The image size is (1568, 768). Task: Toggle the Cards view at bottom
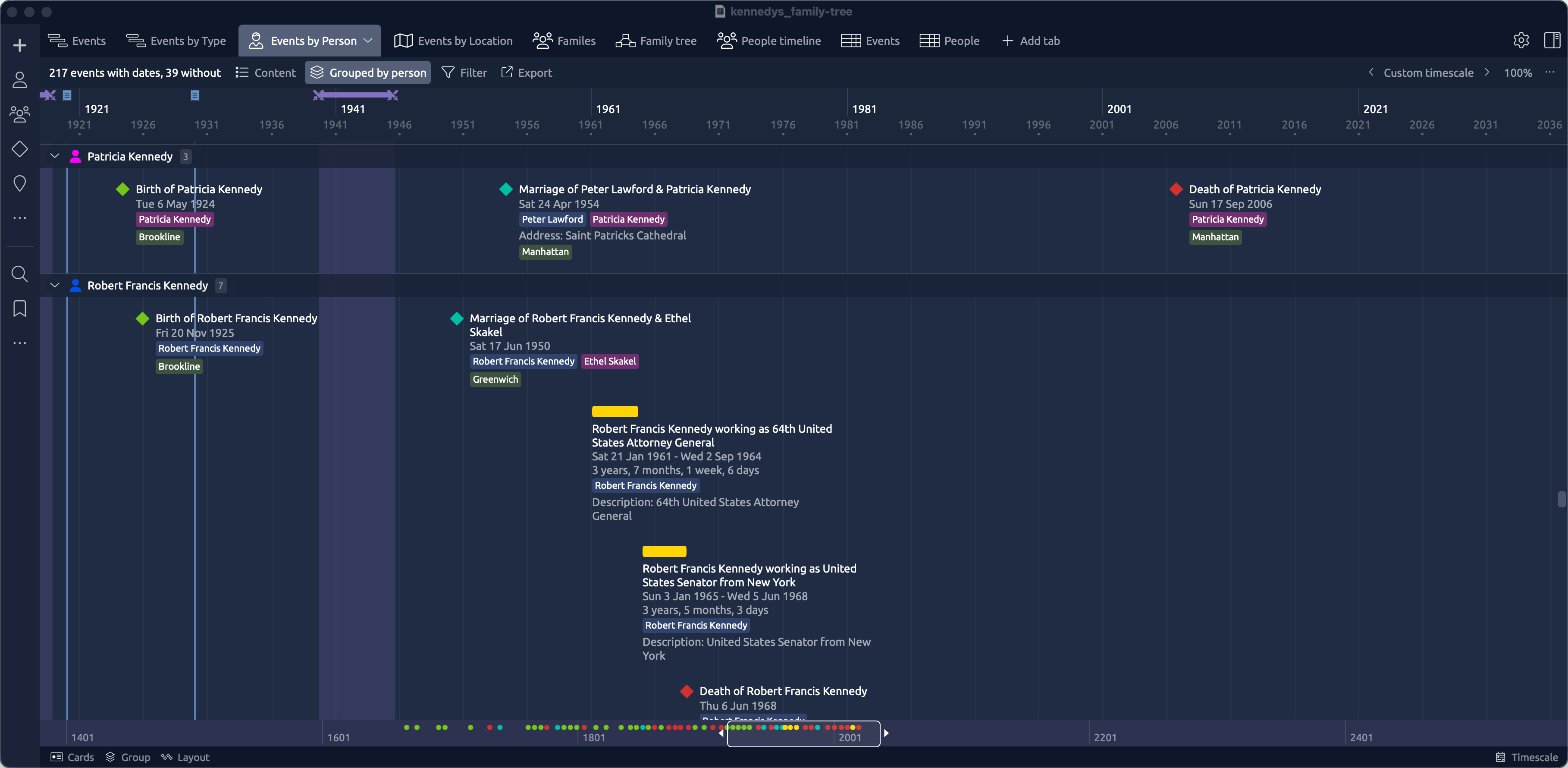point(72,757)
